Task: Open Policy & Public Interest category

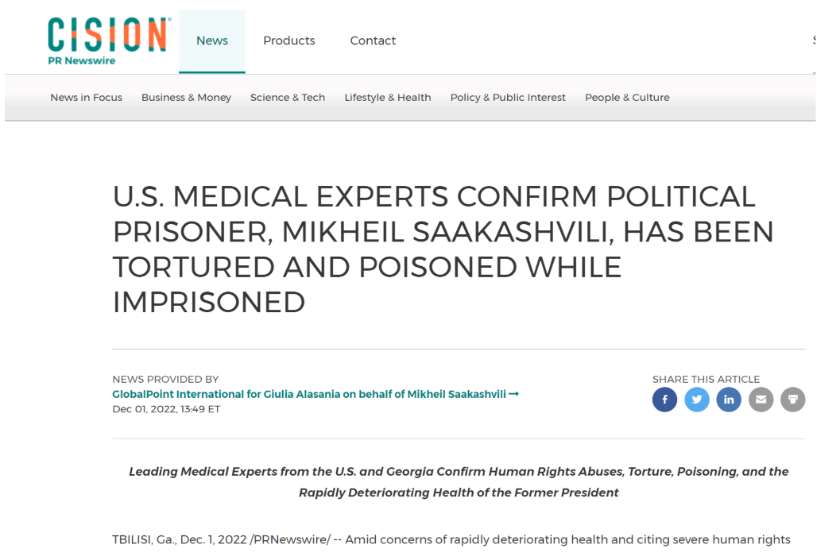Action: click(x=508, y=98)
